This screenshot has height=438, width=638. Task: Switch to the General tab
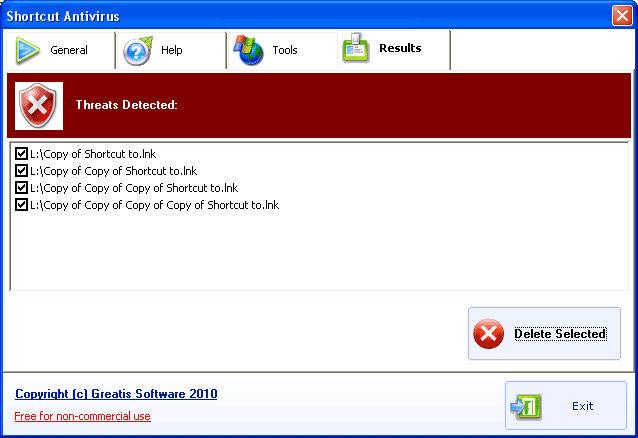68,50
